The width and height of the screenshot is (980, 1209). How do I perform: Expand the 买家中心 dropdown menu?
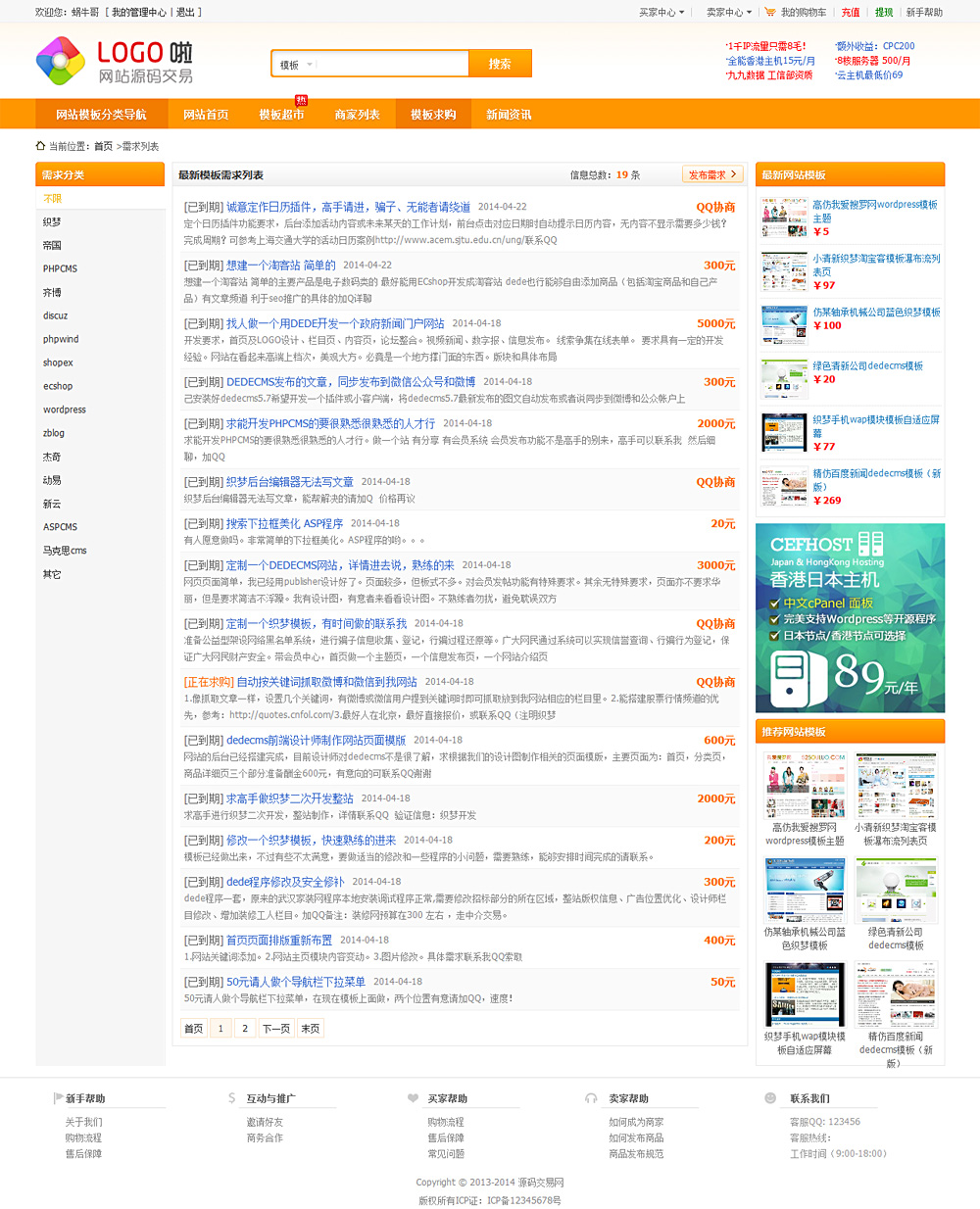point(661,13)
